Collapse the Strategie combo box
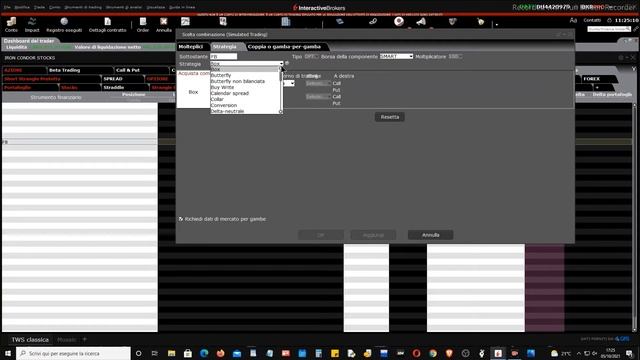 coord(281,64)
